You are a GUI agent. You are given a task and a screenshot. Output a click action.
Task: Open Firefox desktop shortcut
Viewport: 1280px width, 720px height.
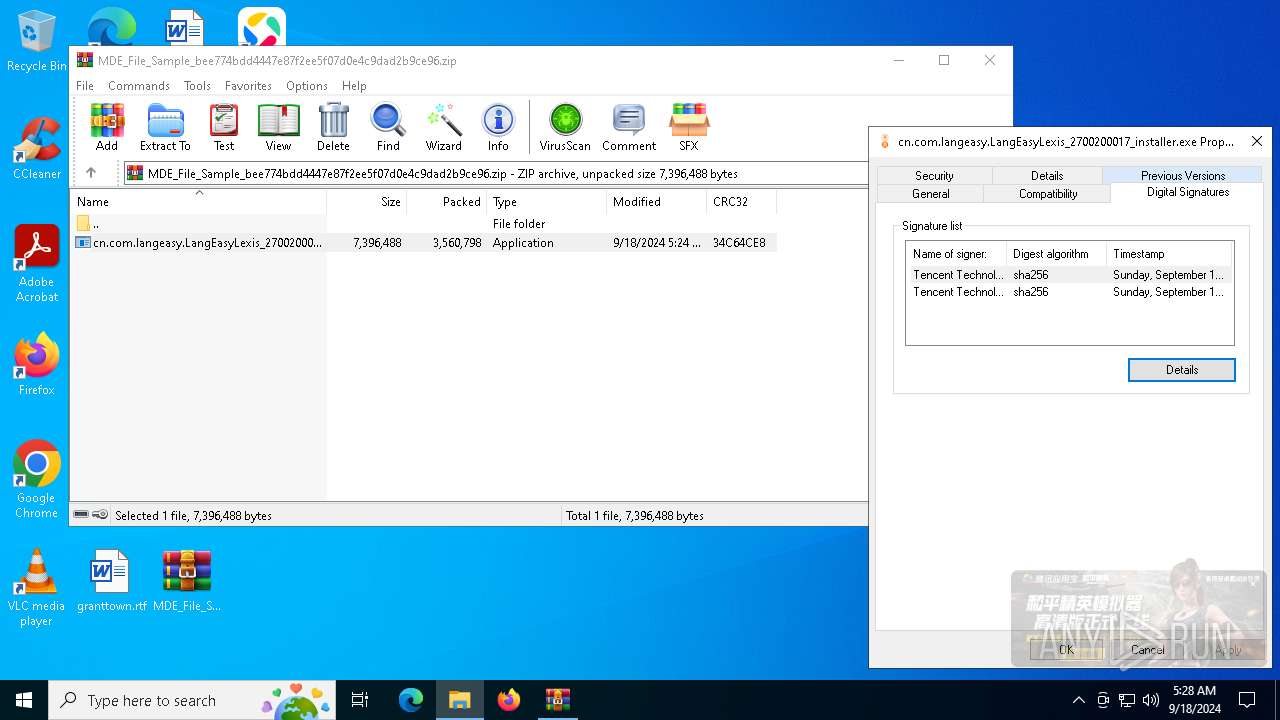(x=37, y=365)
